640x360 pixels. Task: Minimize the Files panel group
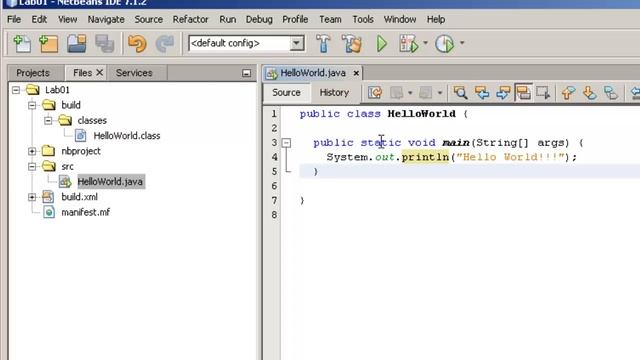click(246, 73)
